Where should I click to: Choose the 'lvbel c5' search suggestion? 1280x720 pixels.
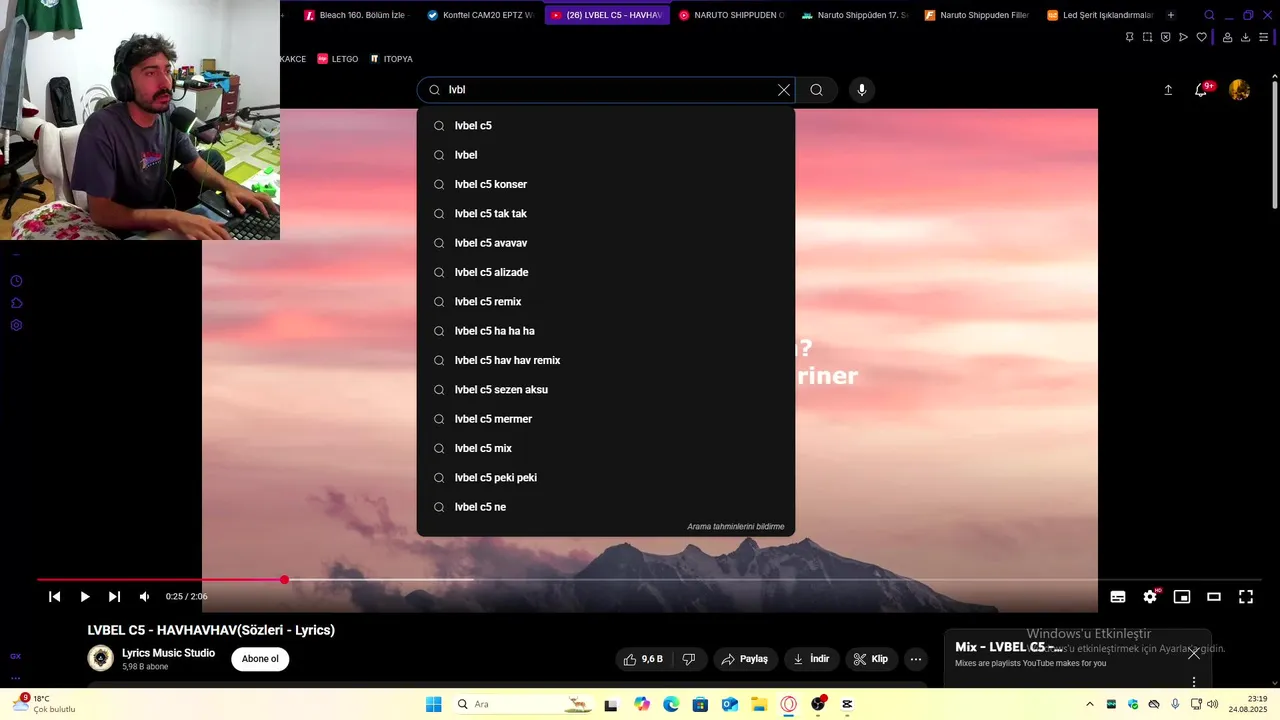click(606, 126)
